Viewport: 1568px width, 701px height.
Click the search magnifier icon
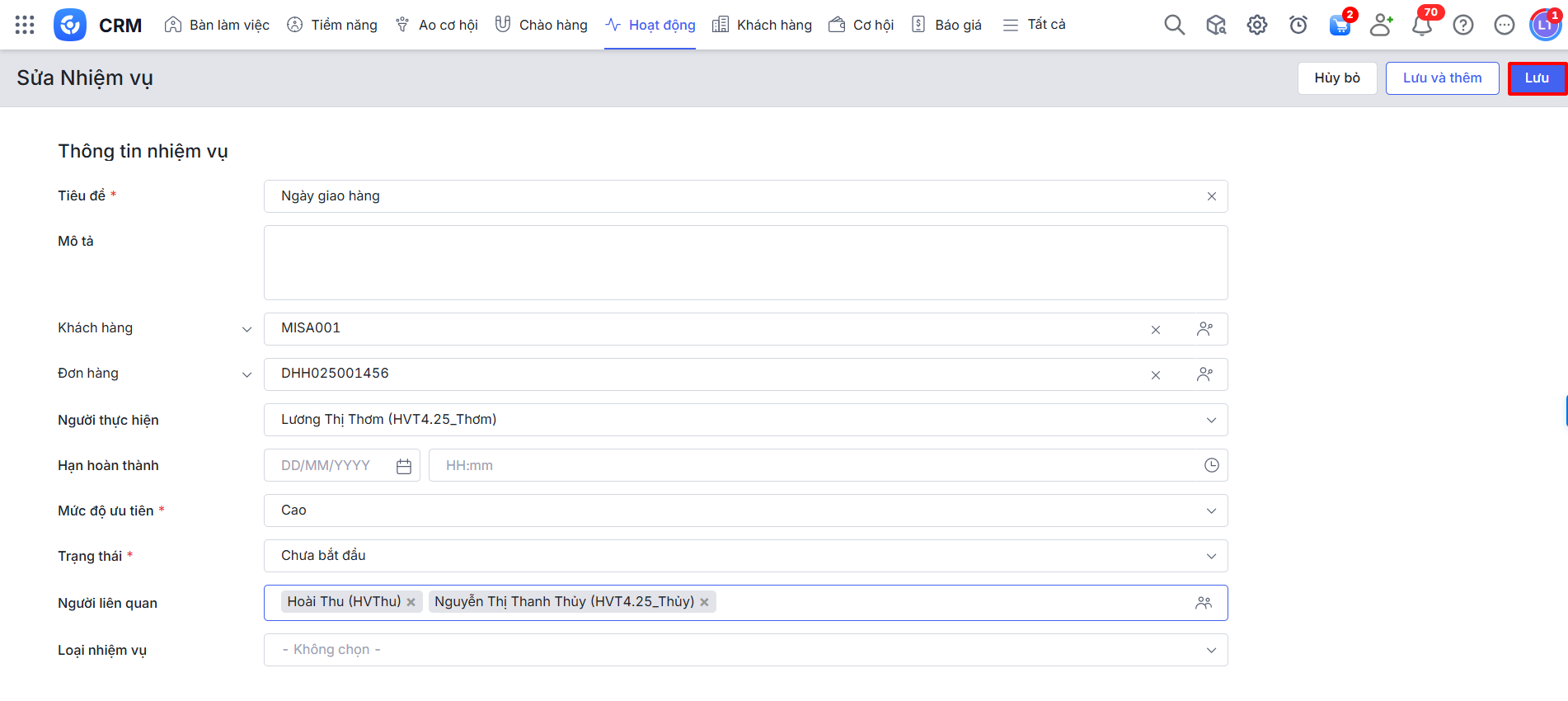coord(1174,25)
